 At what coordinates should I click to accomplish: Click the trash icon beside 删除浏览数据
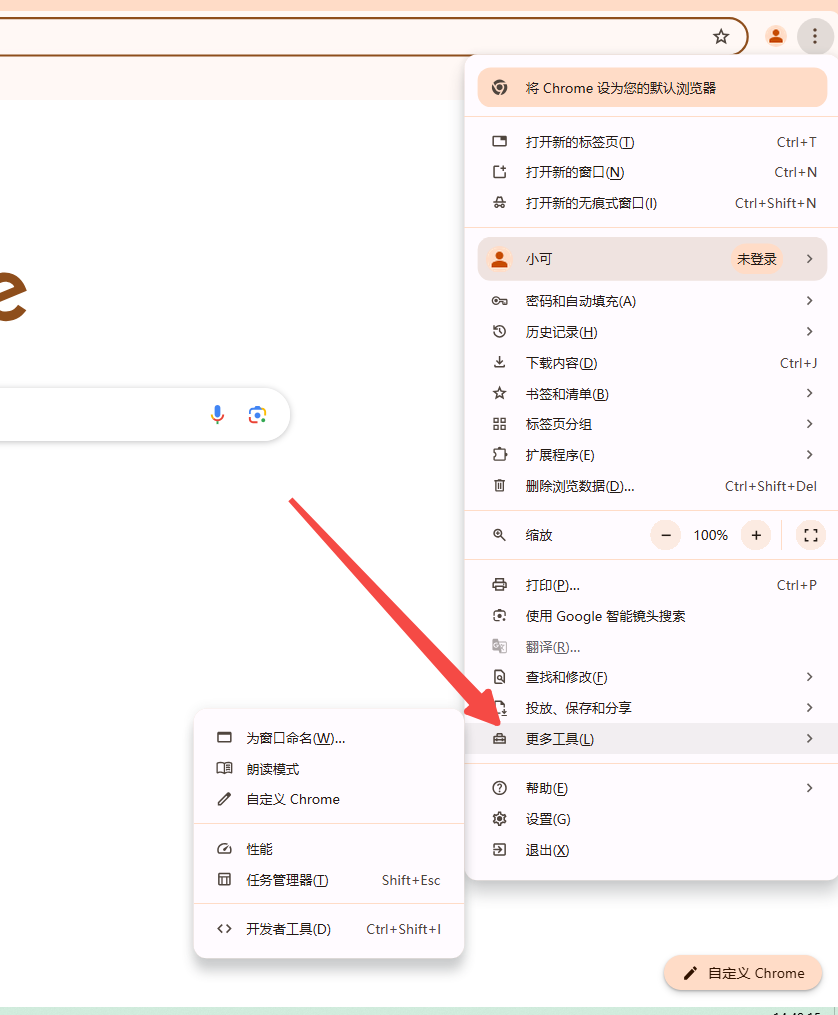500,485
